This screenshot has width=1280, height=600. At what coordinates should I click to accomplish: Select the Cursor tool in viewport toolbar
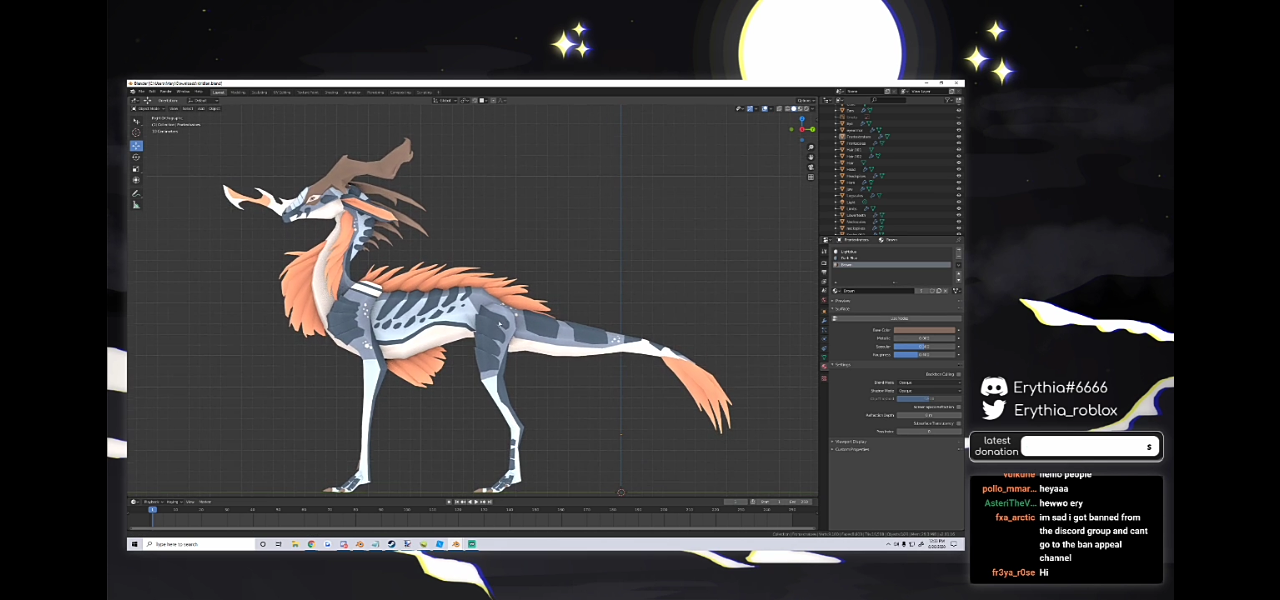click(x=136, y=132)
